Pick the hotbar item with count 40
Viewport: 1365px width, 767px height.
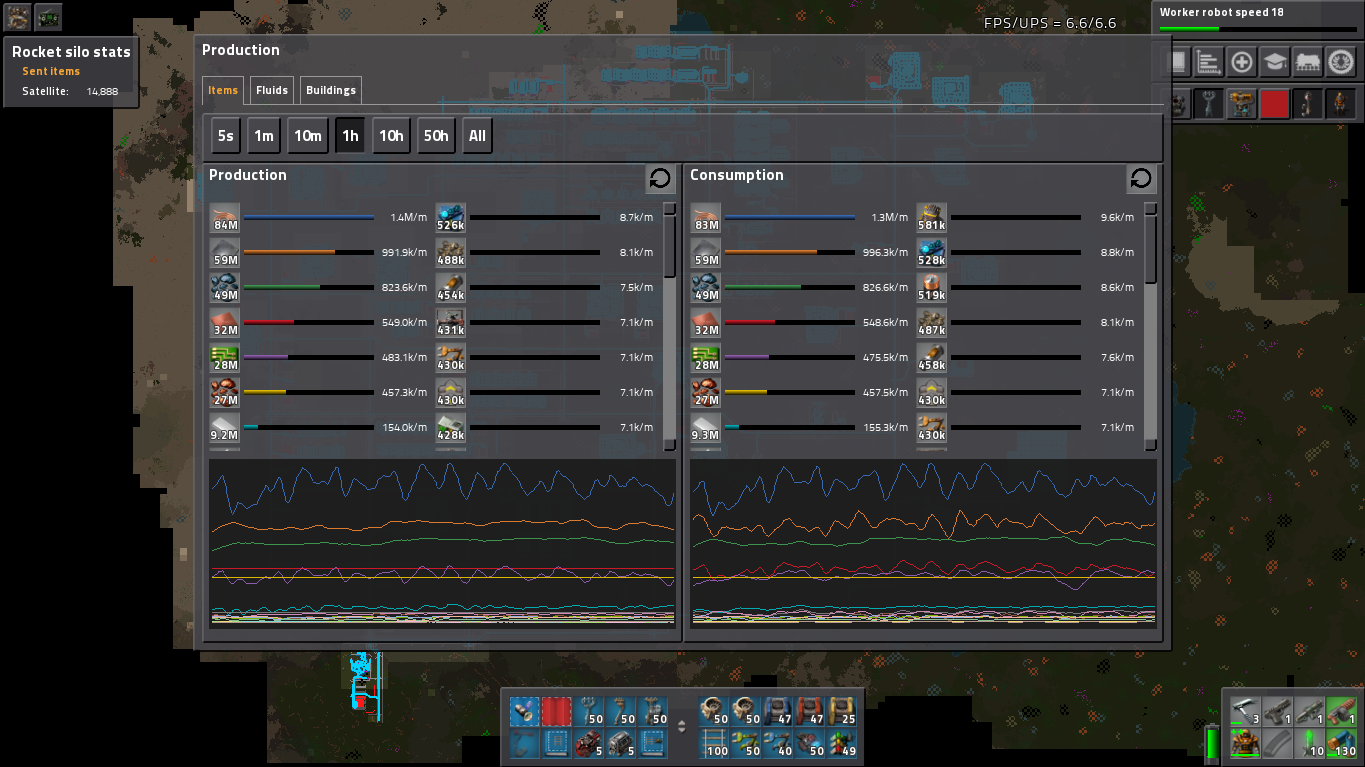tap(778, 744)
